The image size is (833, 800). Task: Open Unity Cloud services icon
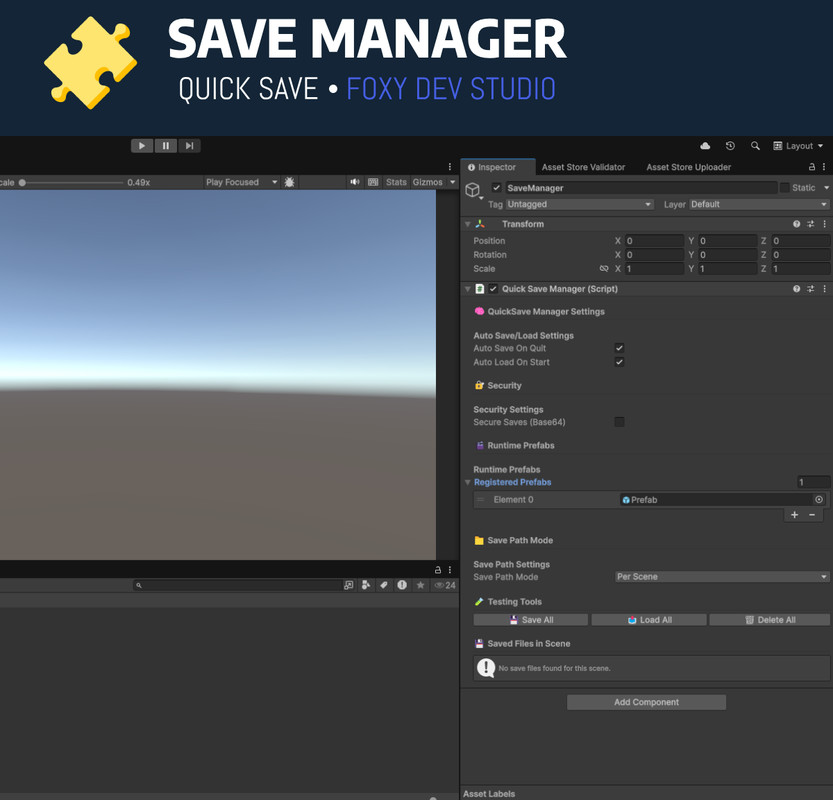tap(705, 146)
